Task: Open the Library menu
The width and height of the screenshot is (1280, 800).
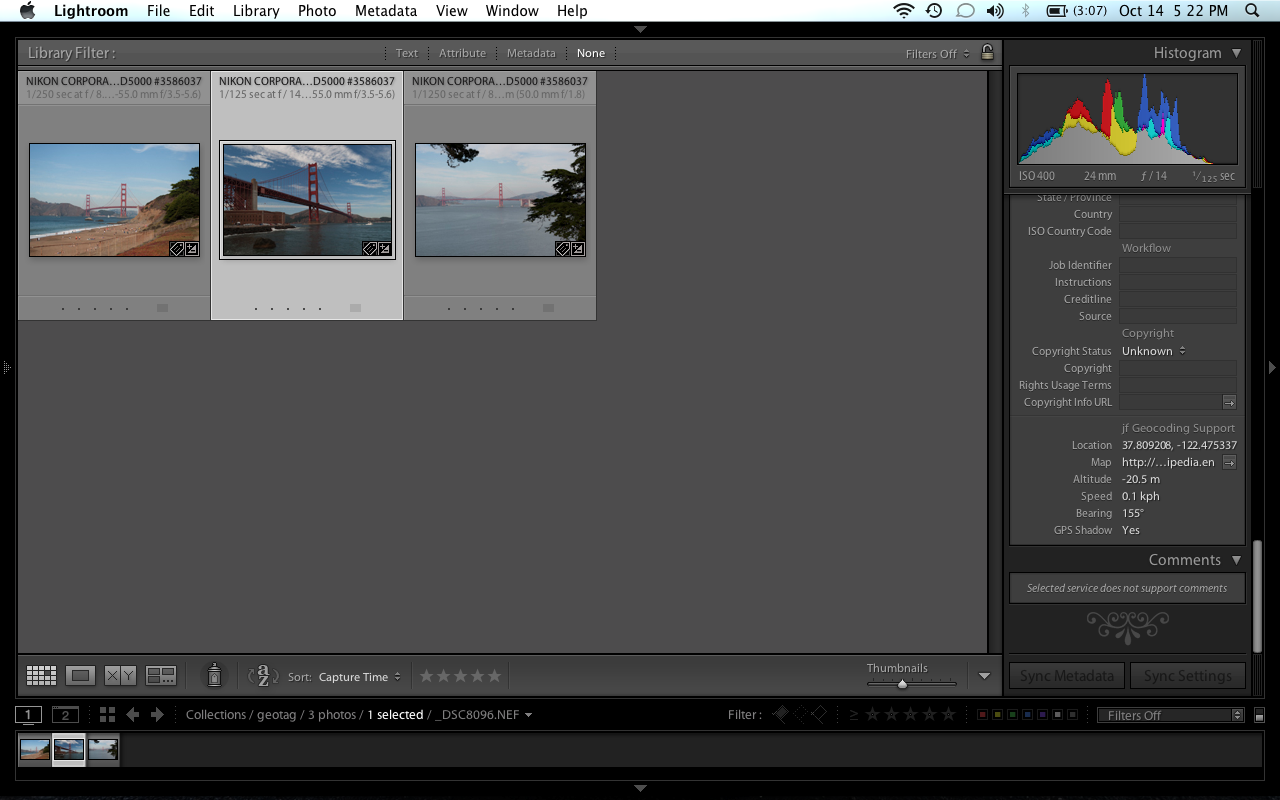Action: pyautogui.click(x=256, y=11)
